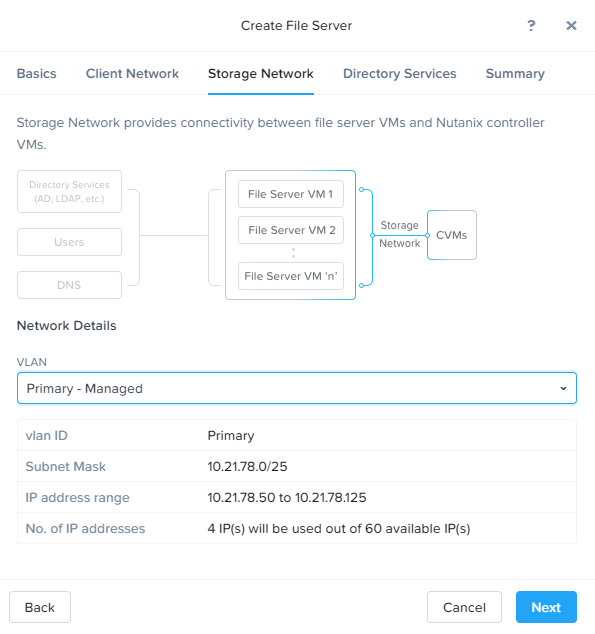This screenshot has height=634, width=595.
Task: Click the Cancel button
Action: pos(464,607)
